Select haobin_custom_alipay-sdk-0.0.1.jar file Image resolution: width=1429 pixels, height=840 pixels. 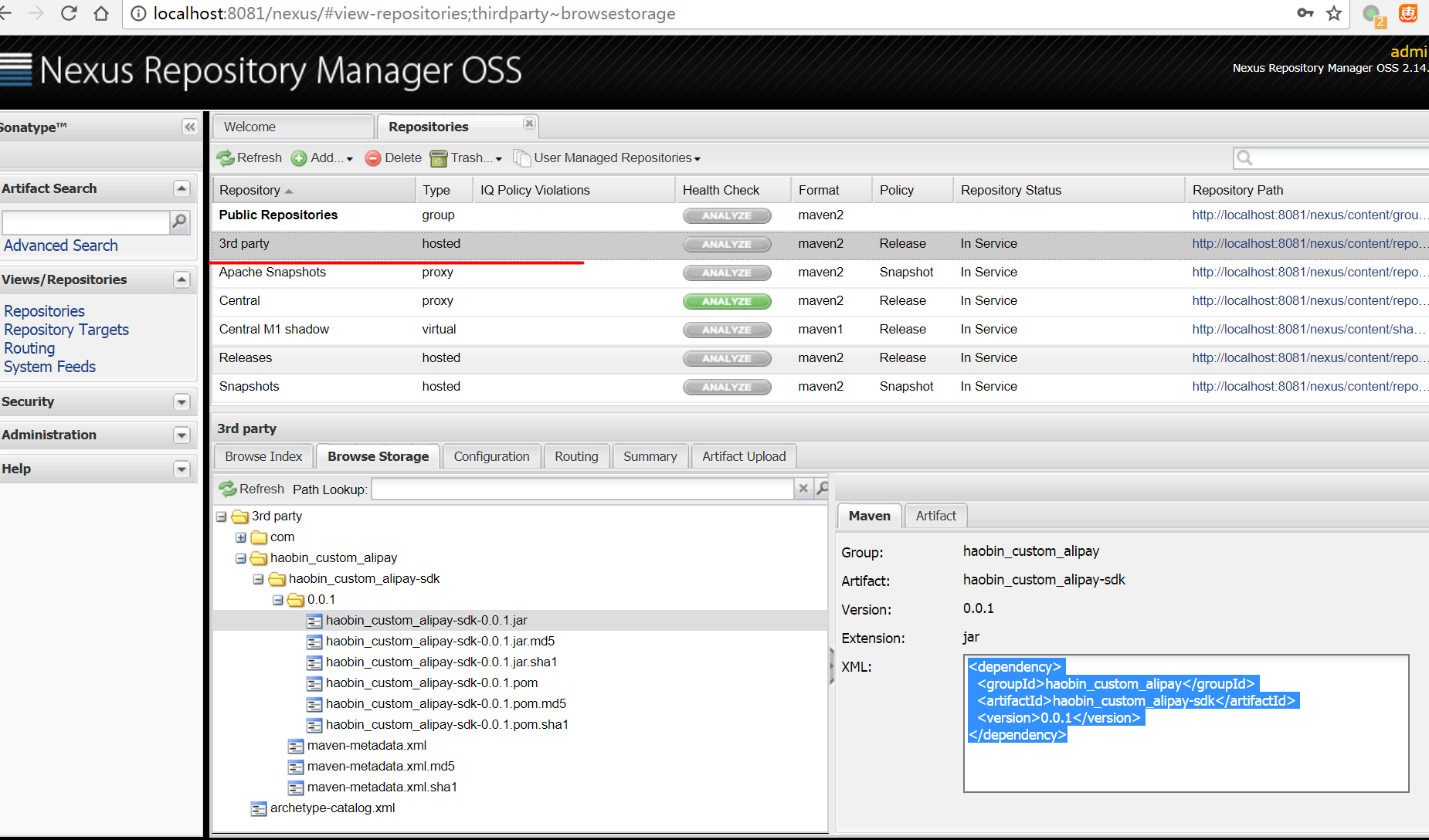426,621
